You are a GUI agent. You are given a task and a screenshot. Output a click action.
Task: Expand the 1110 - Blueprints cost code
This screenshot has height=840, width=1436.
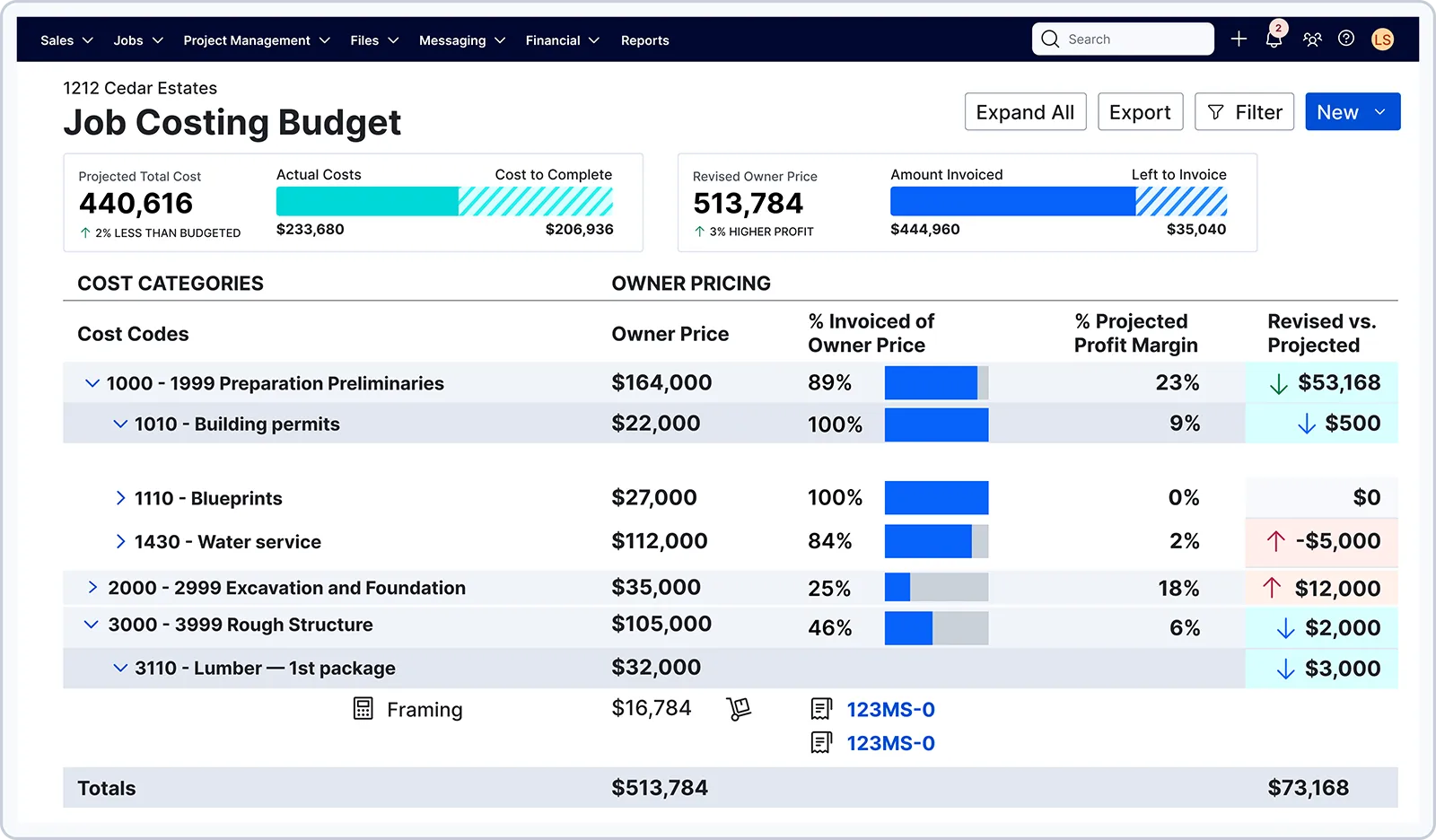pos(120,498)
